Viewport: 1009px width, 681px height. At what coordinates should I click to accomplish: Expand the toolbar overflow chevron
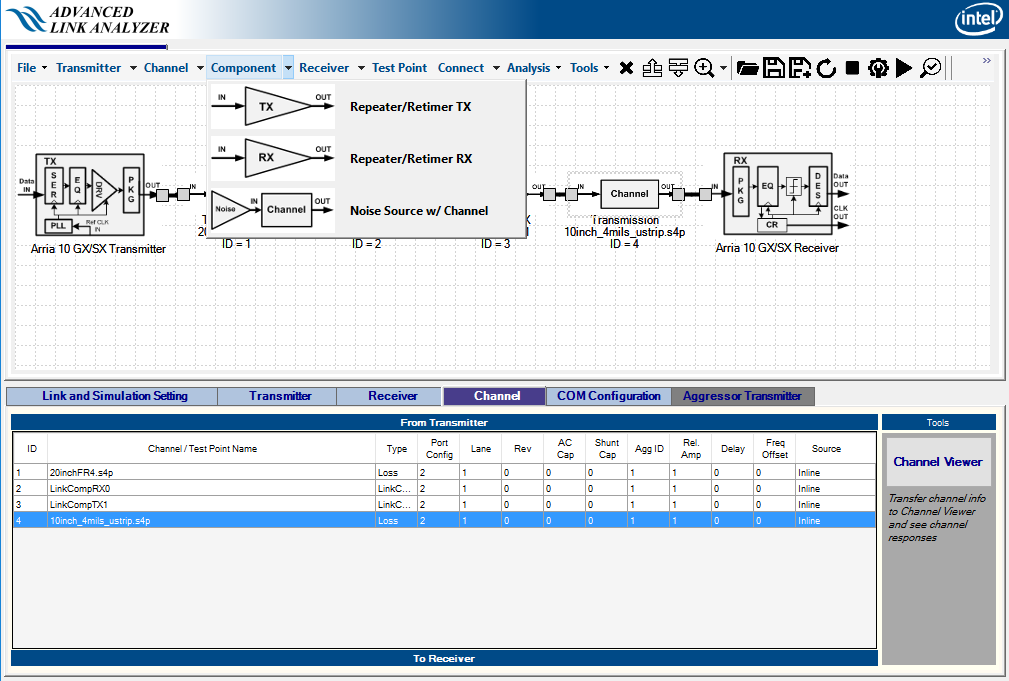[x=986, y=61]
